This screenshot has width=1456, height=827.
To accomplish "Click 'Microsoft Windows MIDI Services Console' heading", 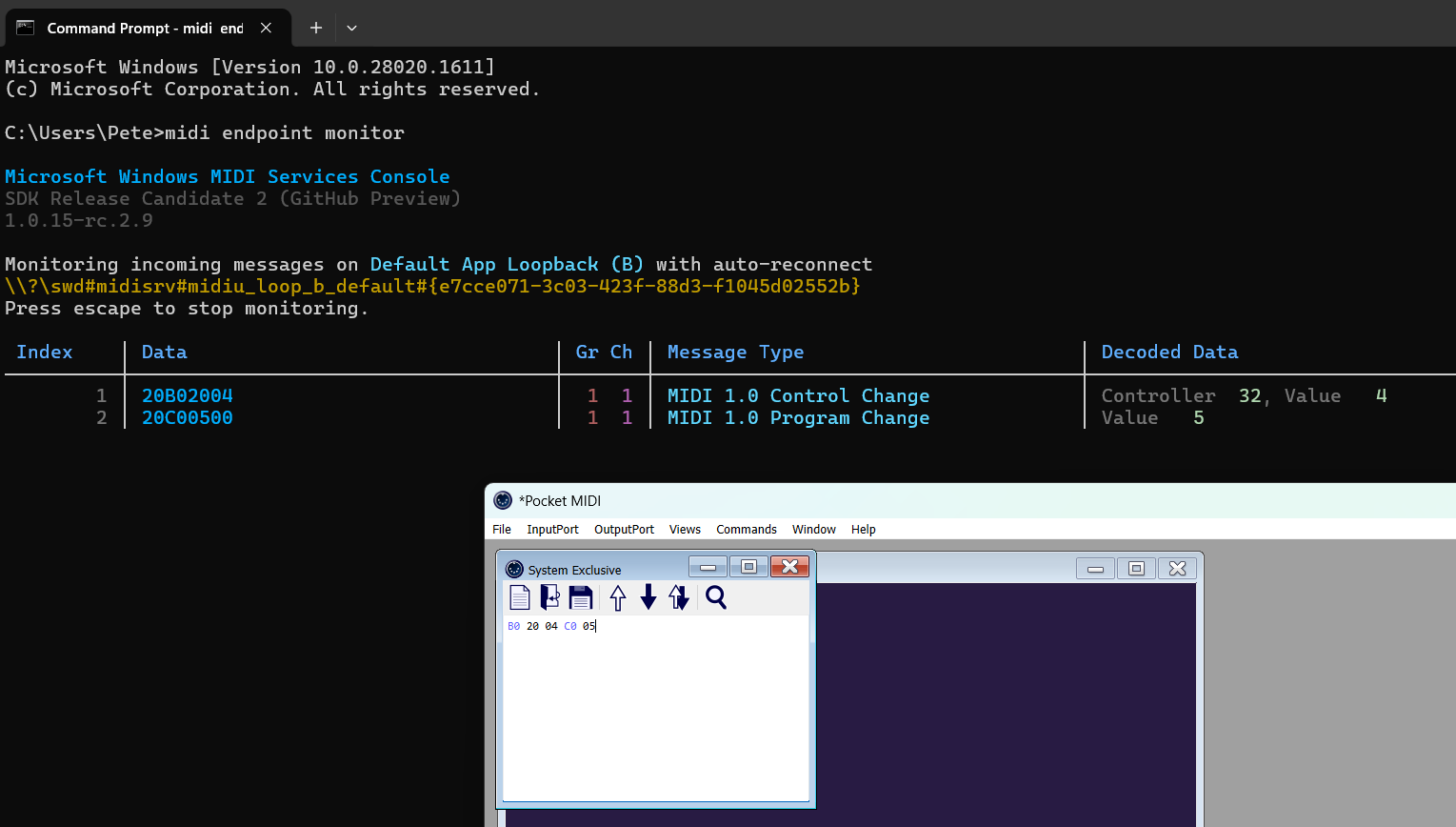I will pyautogui.click(x=228, y=176).
